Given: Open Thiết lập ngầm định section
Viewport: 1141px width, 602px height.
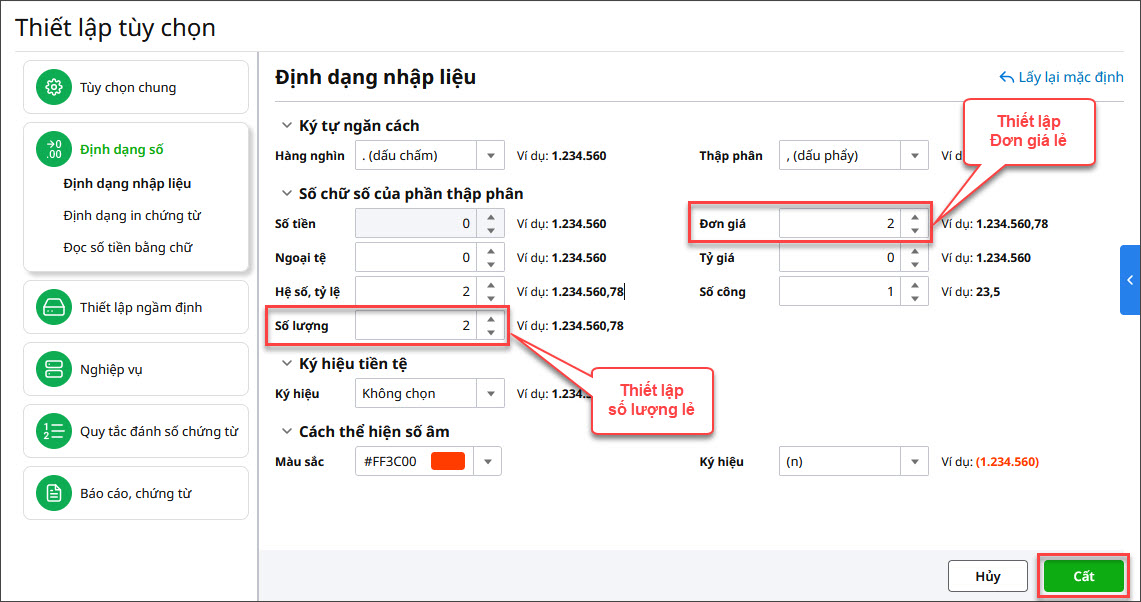Looking at the screenshot, I should tap(136, 307).
